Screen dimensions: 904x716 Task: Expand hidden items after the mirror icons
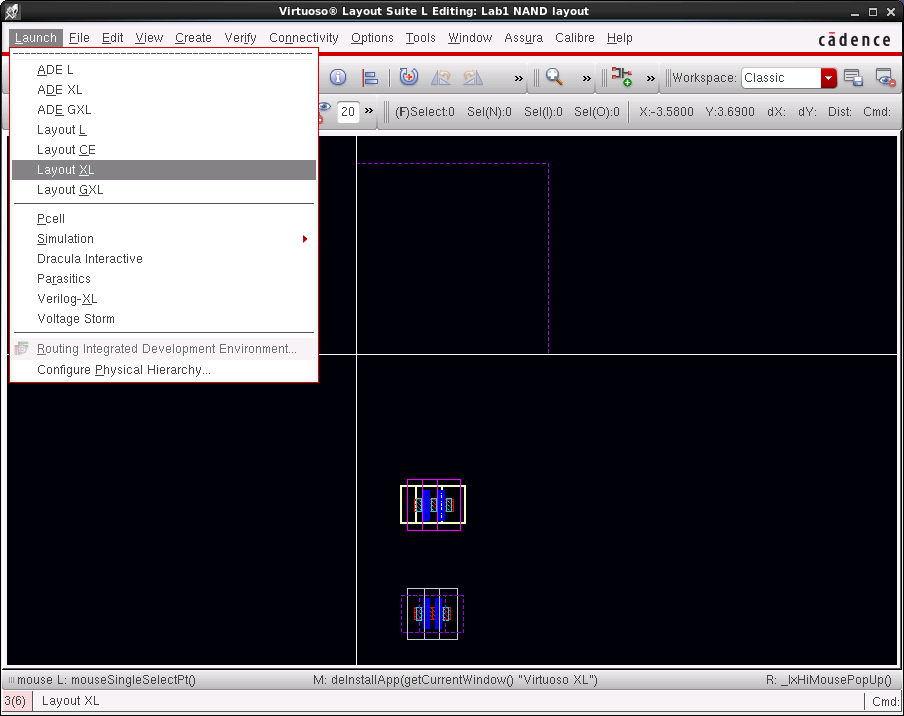(518, 78)
